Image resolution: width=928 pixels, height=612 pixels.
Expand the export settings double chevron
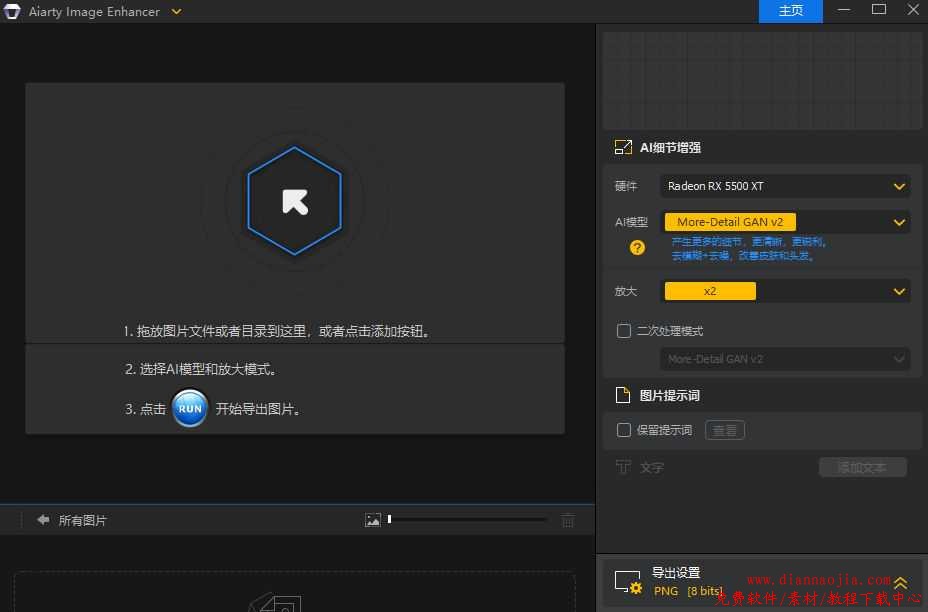coord(900,582)
